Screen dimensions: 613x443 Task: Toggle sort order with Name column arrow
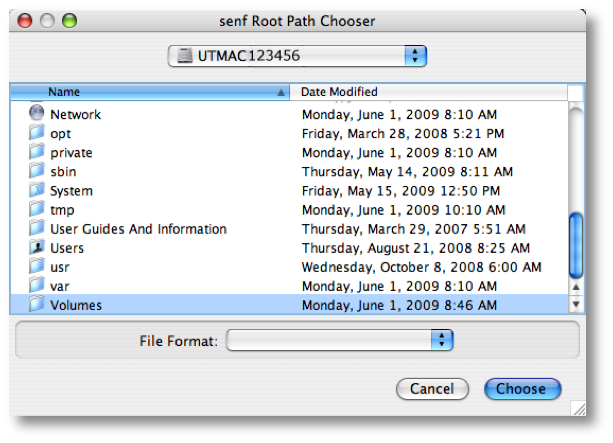(x=281, y=92)
